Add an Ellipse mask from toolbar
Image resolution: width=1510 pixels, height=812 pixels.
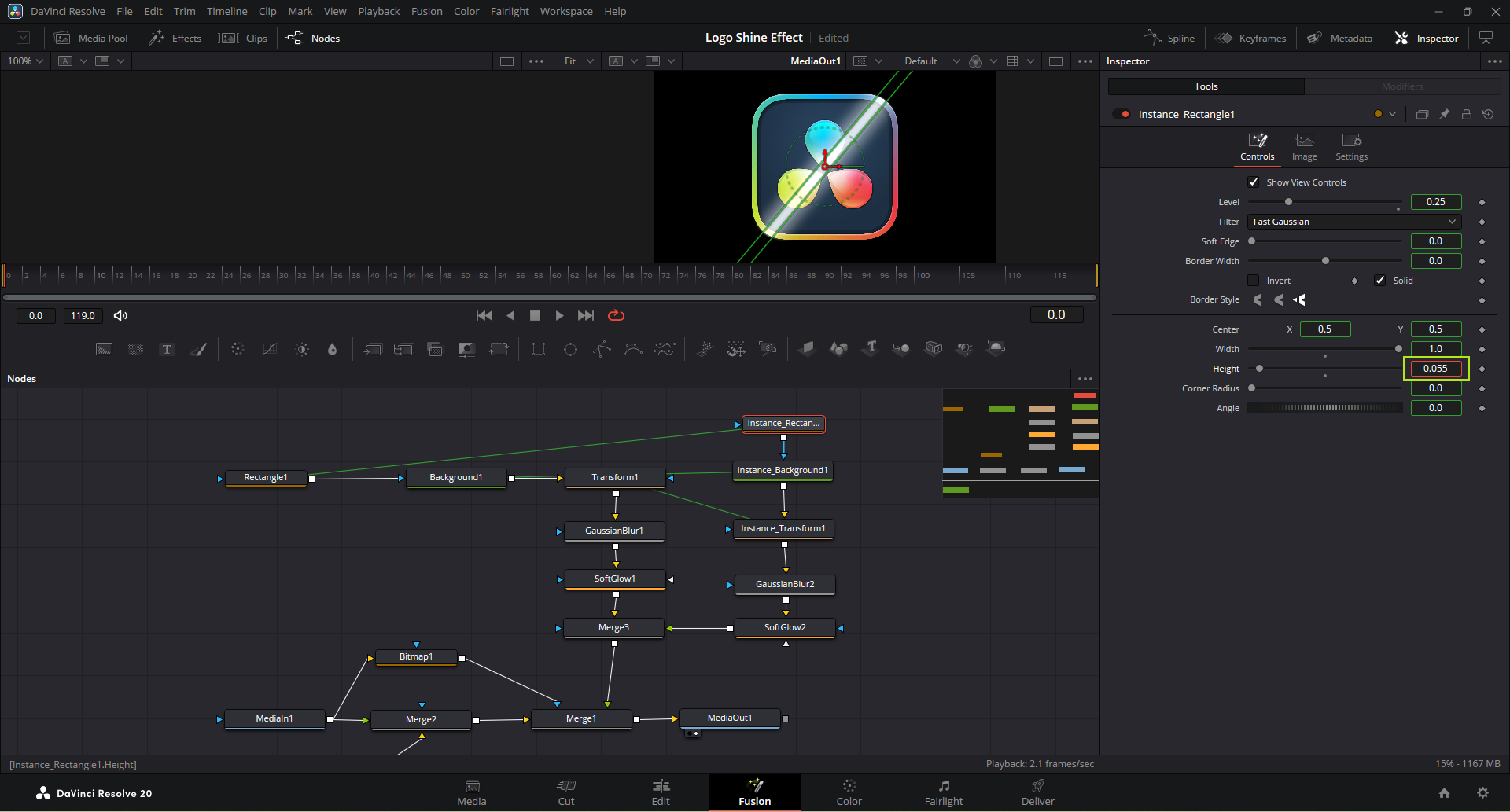tap(570, 349)
